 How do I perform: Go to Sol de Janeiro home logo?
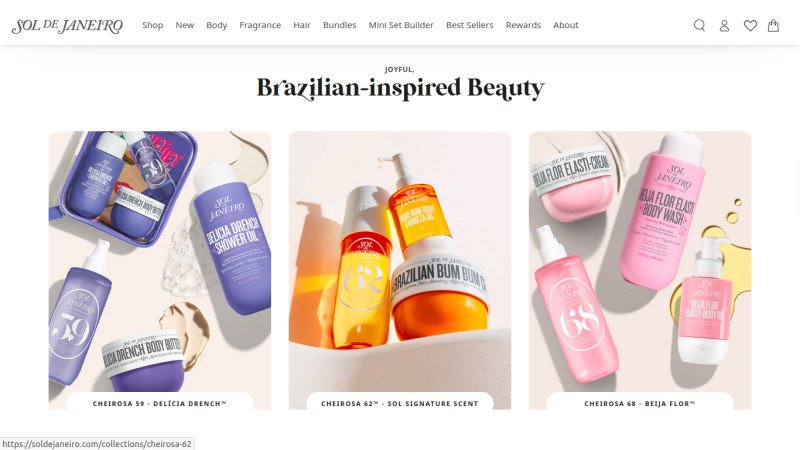click(x=67, y=26)
